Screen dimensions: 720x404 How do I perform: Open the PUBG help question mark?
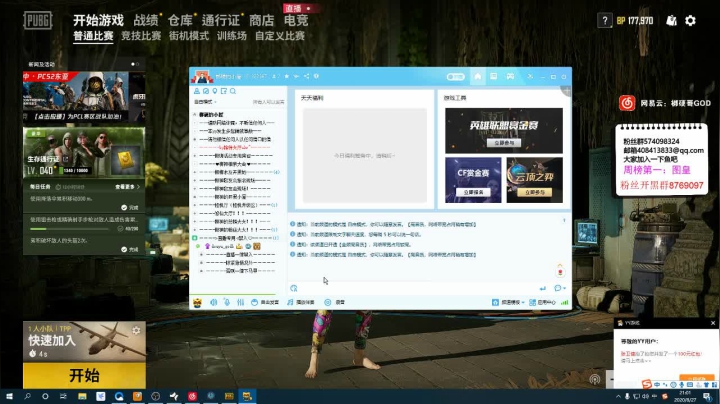click(605, 21)
